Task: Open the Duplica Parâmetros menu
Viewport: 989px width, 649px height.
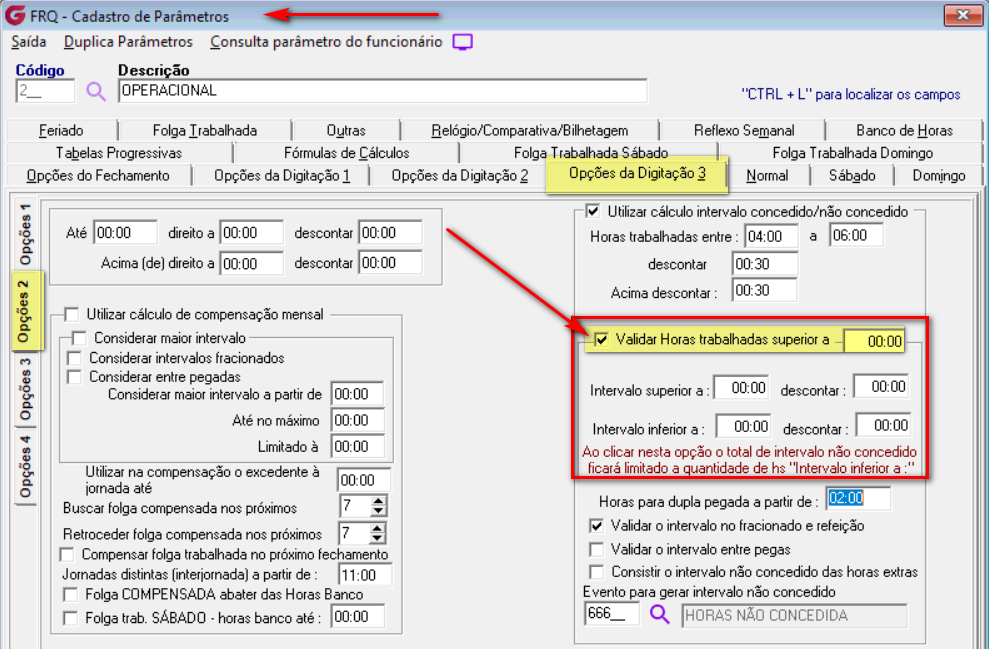Action: 128,42
